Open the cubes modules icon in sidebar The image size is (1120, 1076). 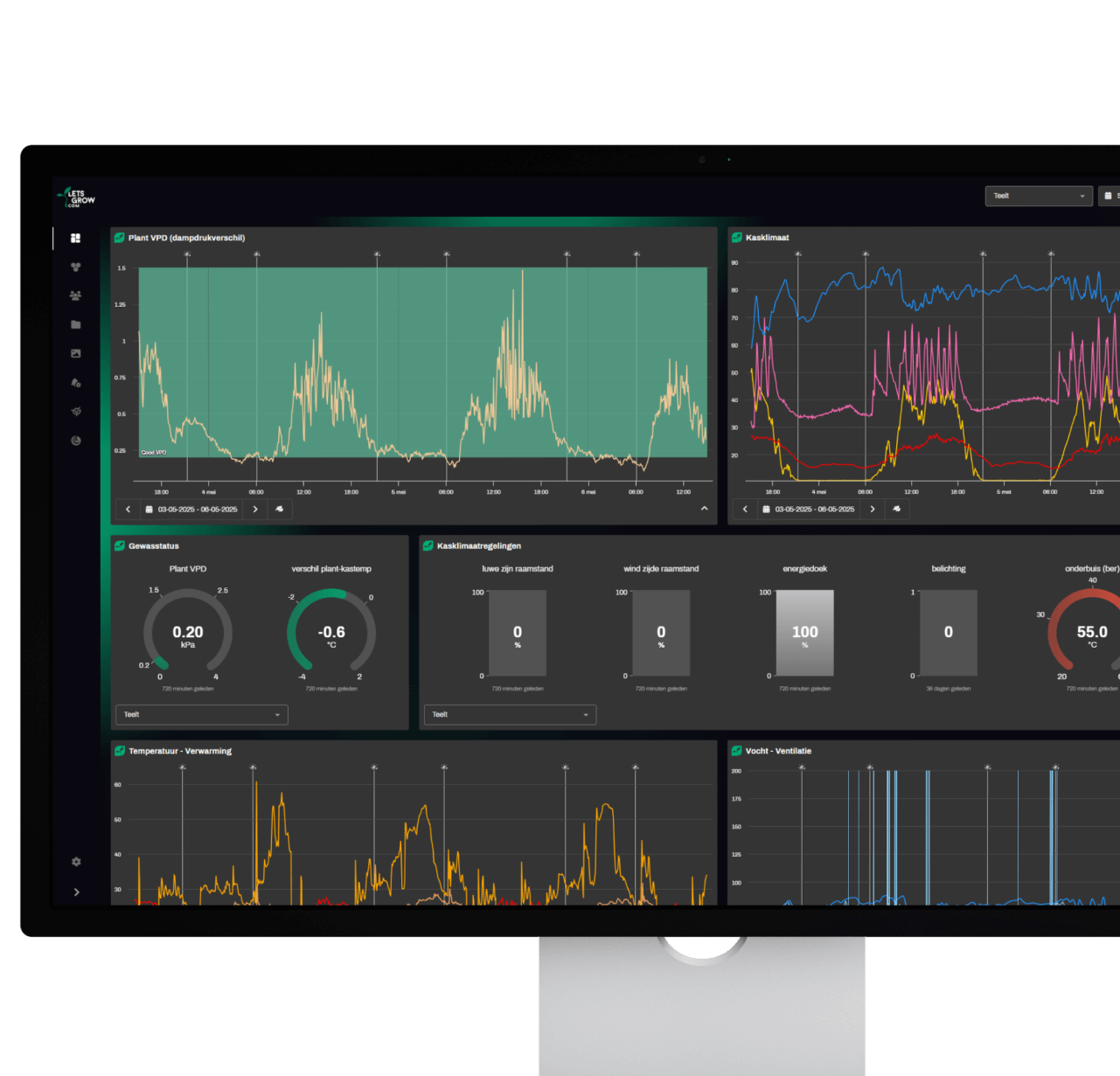tap(75, 267)
